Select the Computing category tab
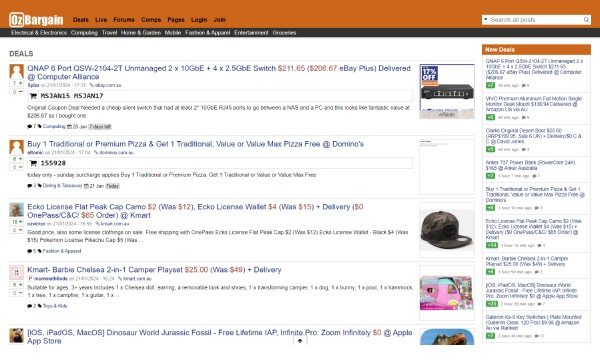This screenshot has height=360, width=600. (84, 33)
